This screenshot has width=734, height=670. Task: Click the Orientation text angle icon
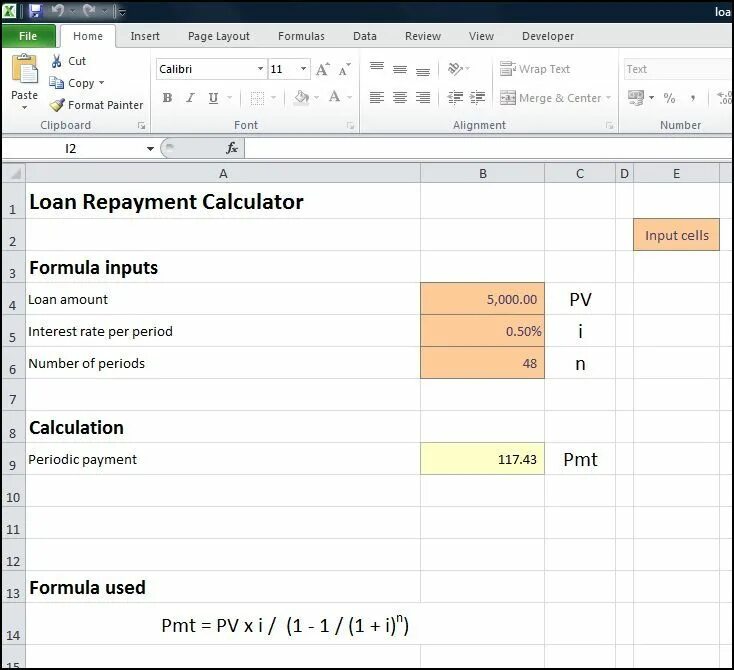click(x=455, y=69)
